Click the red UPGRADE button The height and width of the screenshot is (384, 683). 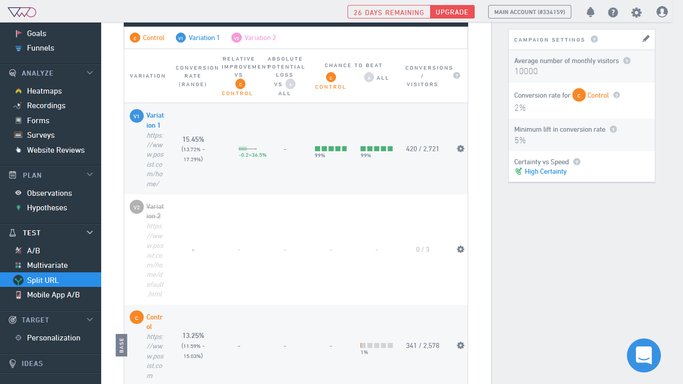pos(452,12)
